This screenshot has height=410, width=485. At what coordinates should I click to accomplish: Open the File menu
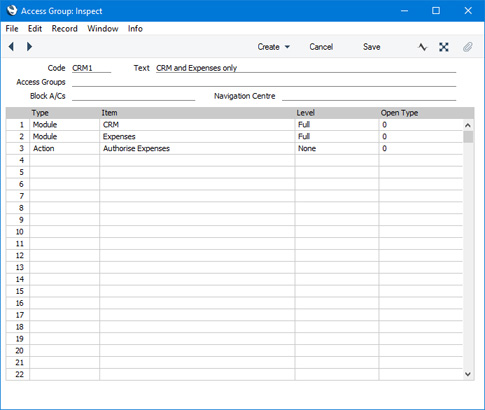pos(12,29)
